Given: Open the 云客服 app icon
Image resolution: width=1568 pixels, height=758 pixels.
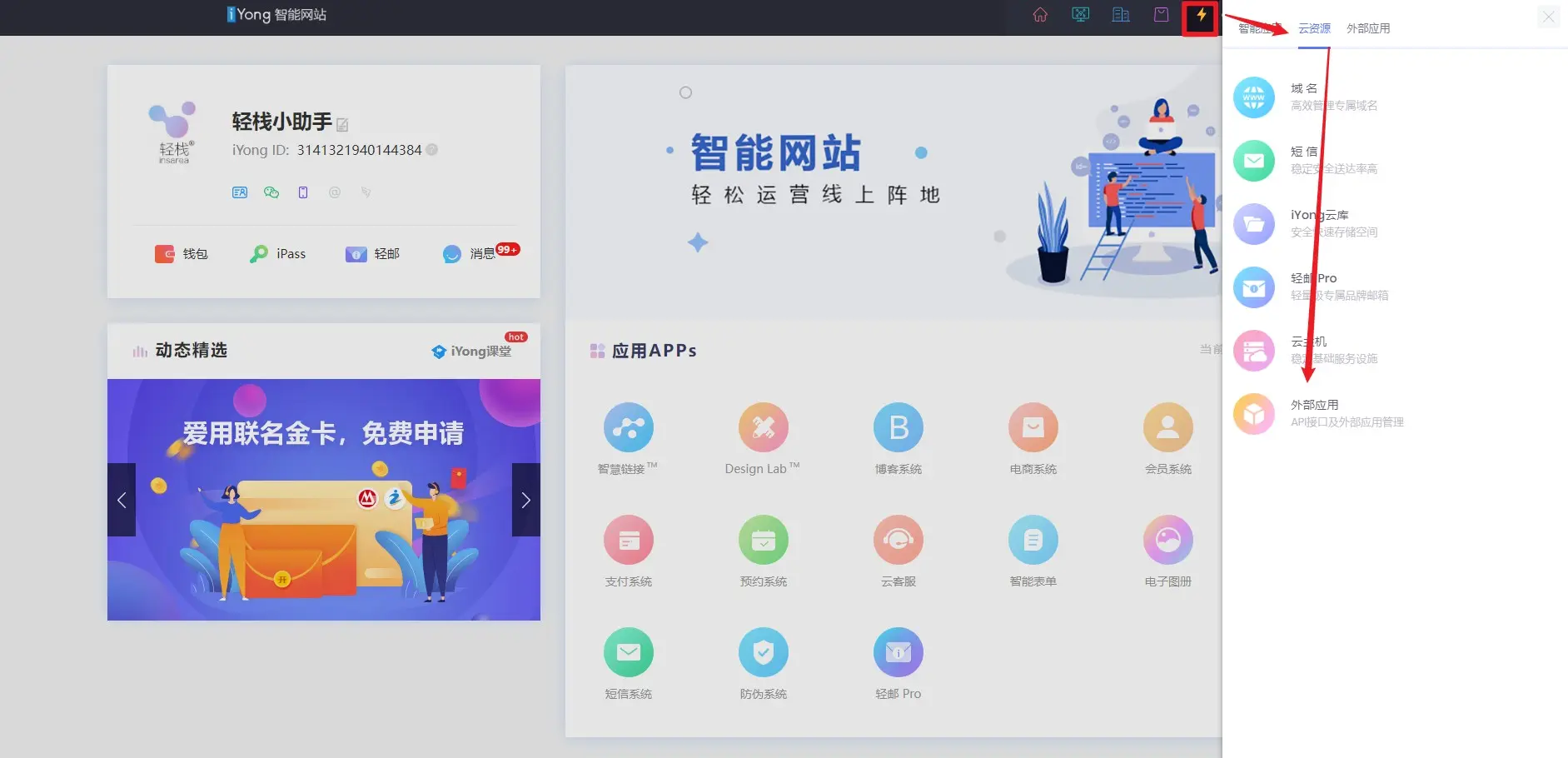Looking at the screenshot, I should click(898, 540).
